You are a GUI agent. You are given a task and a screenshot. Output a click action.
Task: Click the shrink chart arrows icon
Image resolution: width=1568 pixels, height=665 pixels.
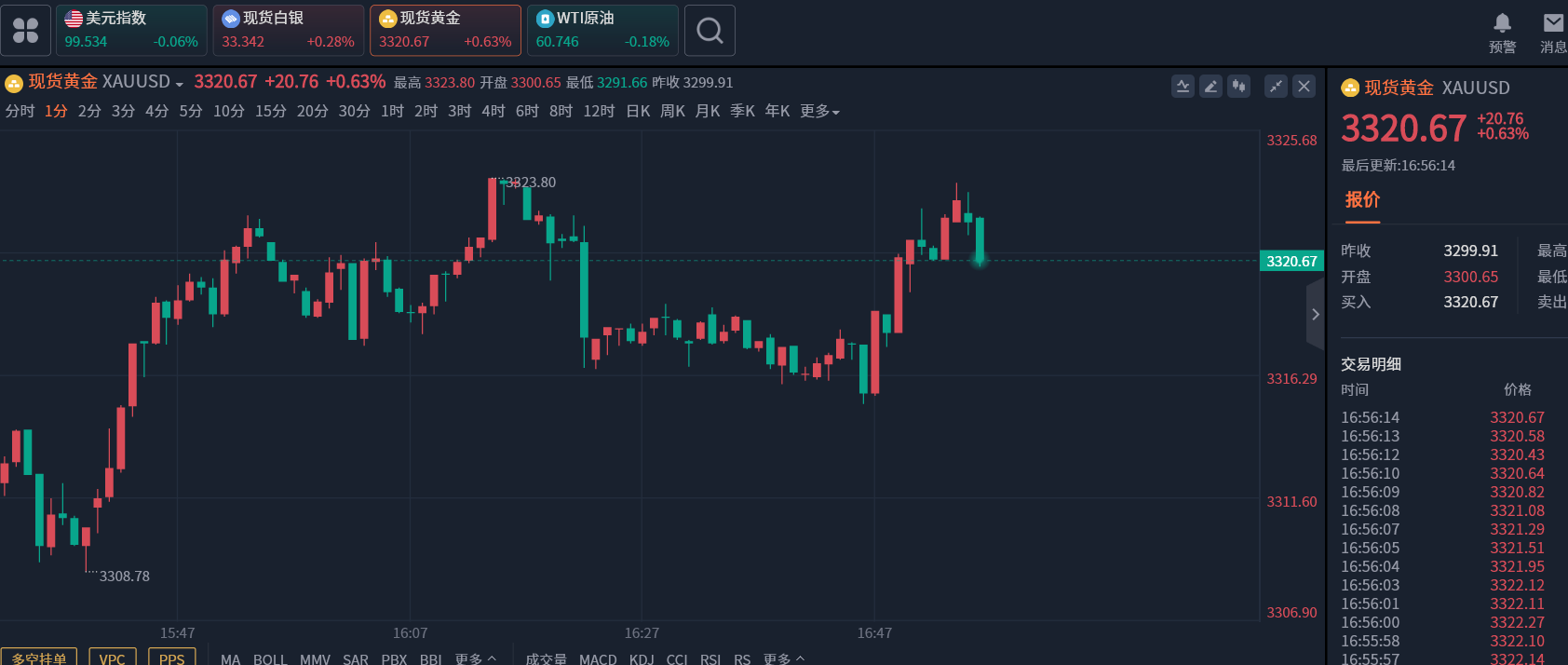pos(1276,87)
